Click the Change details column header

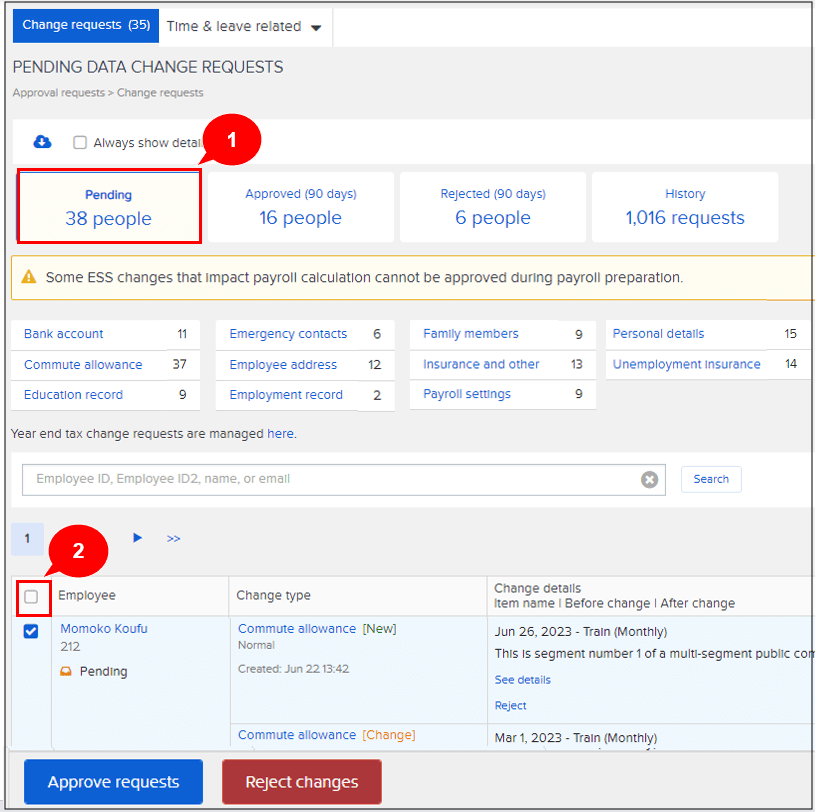pyautogui.click(x=537, y=588)
